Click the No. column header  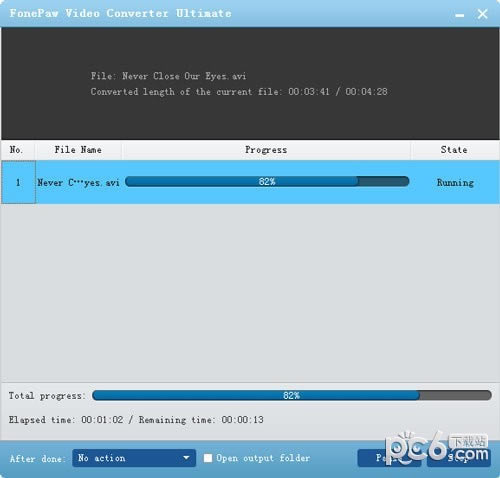point(17,150)
